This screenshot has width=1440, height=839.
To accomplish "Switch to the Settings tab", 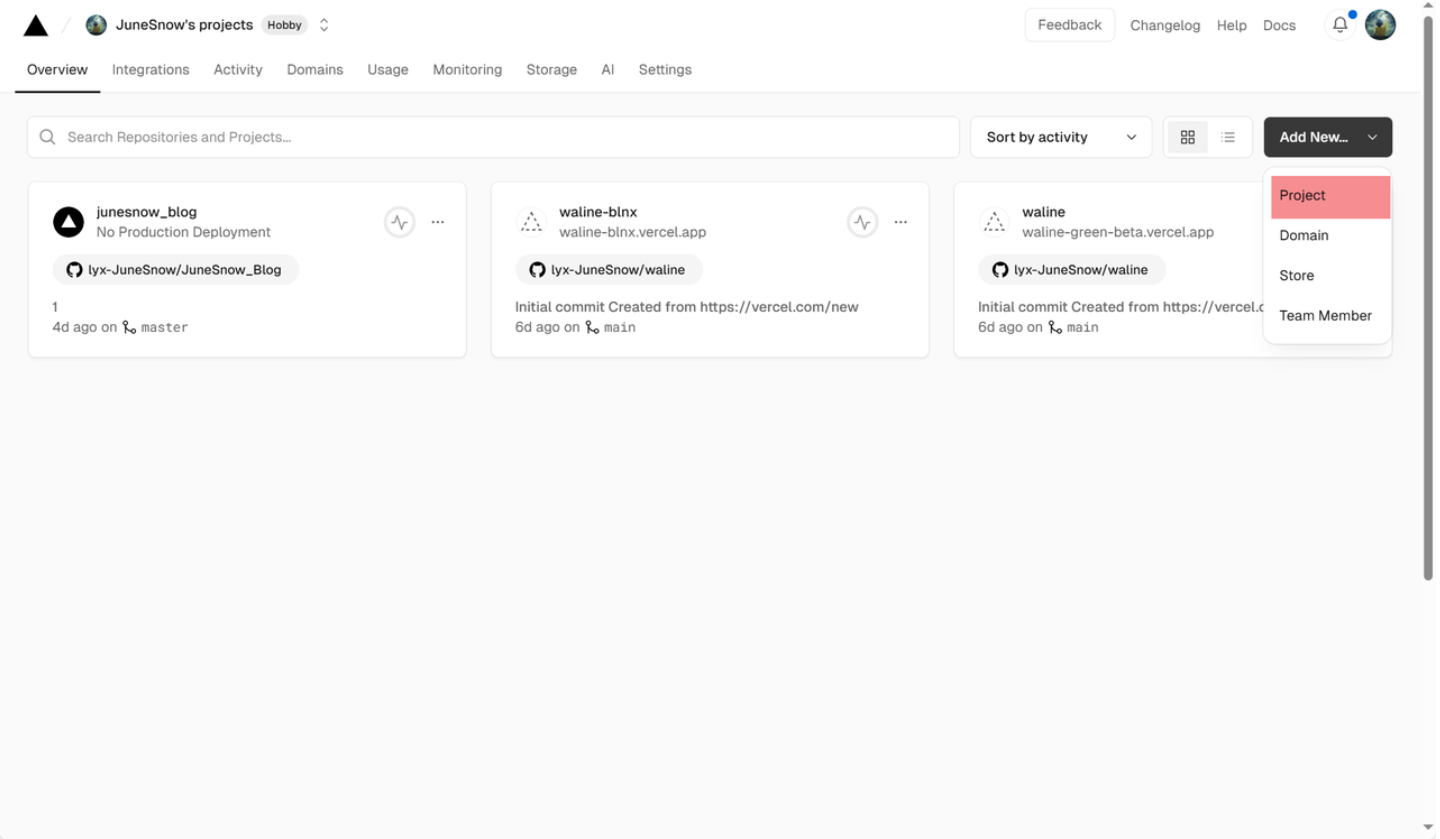I will [665, 69].
